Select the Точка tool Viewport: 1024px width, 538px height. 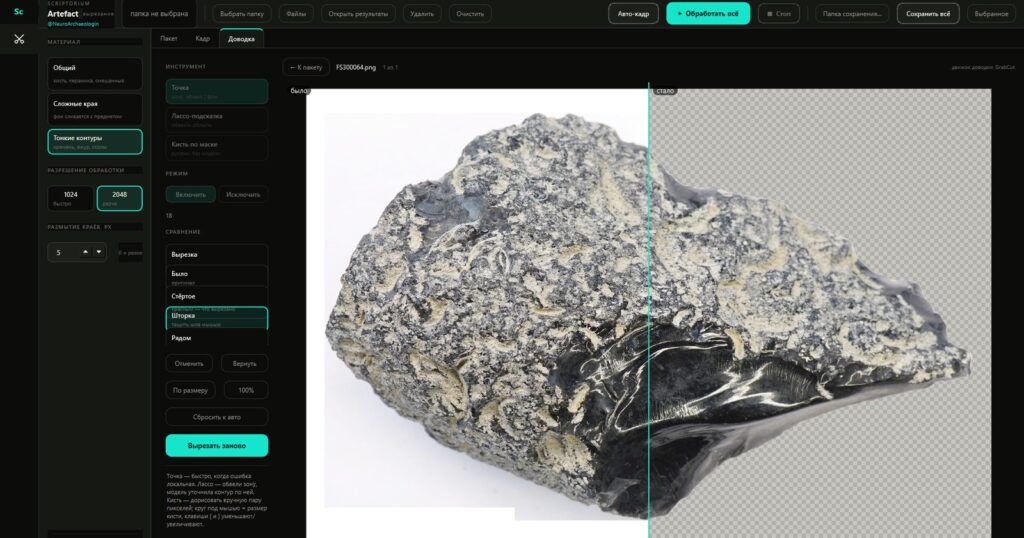coord(217,91)
